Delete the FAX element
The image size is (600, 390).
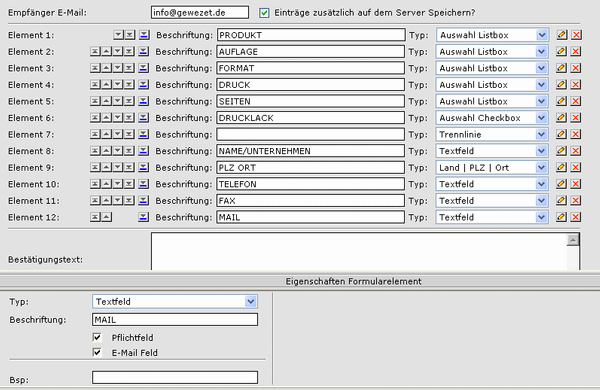coord(576,201)
